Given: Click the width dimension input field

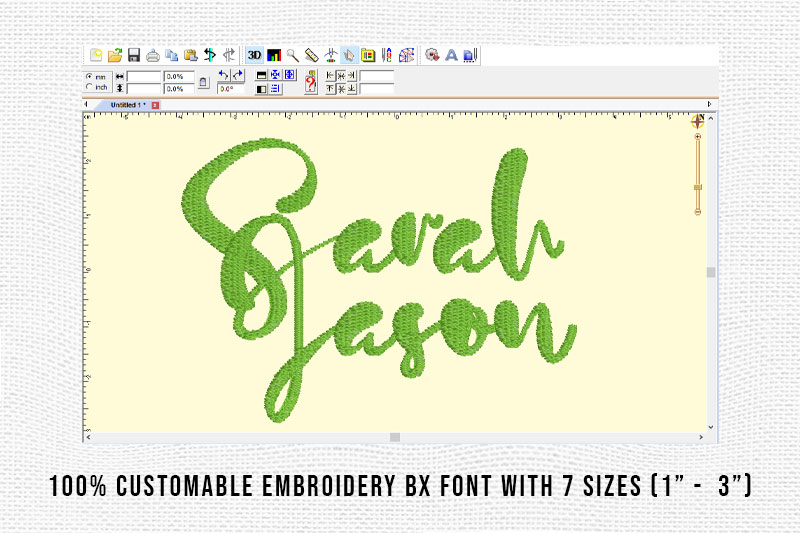Looking at the screenshot, I should [x=144, y=77].
